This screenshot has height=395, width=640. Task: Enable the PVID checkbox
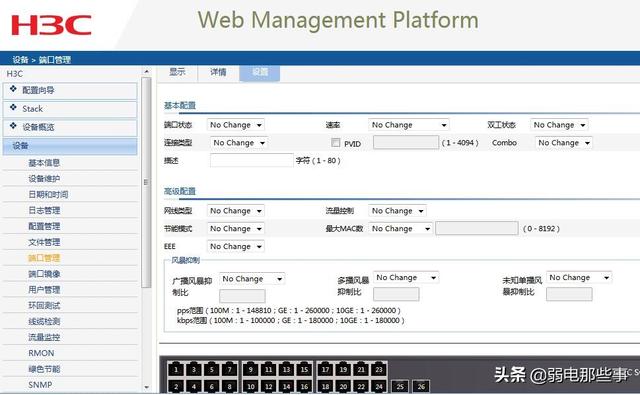(336, 142)
